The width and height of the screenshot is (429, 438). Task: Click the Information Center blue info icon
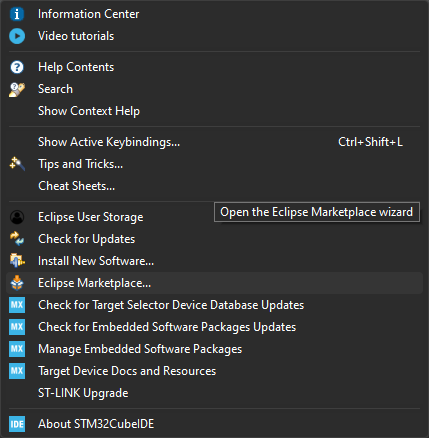(x=17, y=14)
